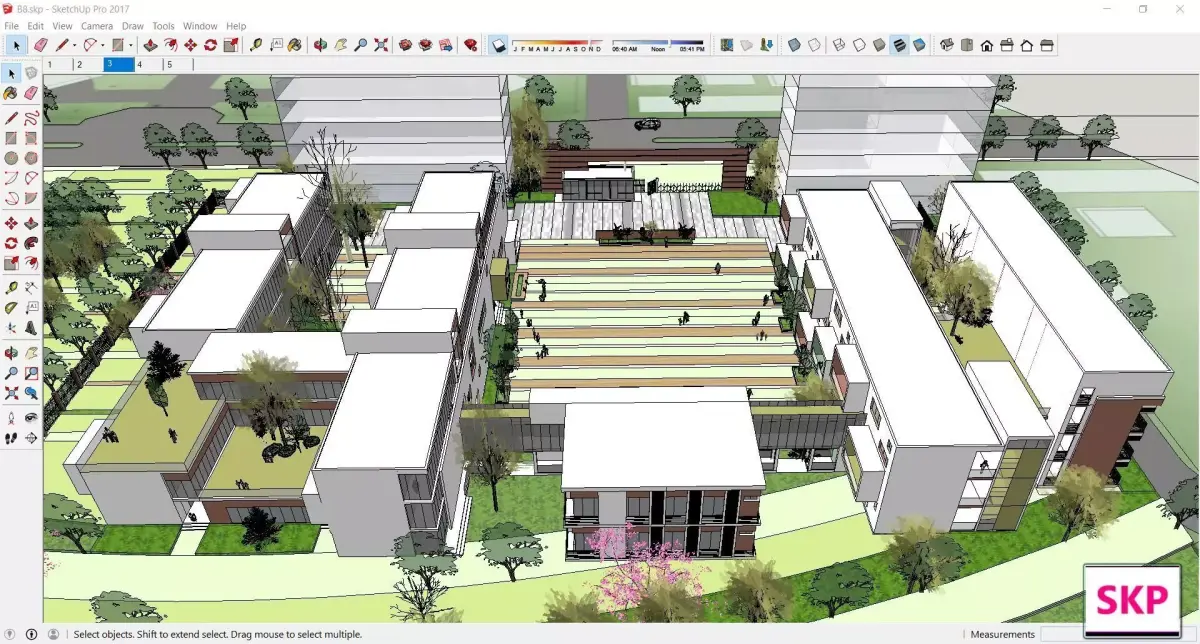Screen dimensions: 1200x644
Task: Select the Walk footprints tool
Action: click(x=11, y=437)
